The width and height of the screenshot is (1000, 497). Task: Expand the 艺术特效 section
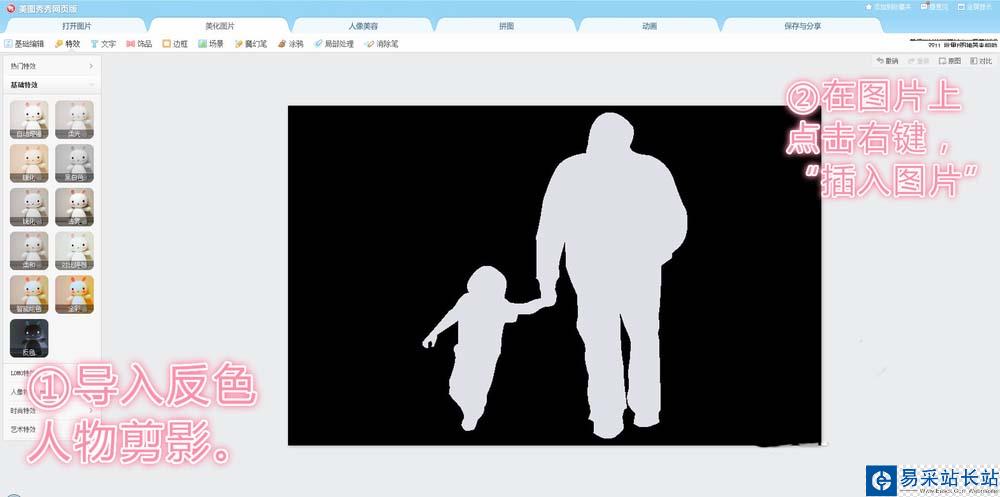tap(51, 429)
